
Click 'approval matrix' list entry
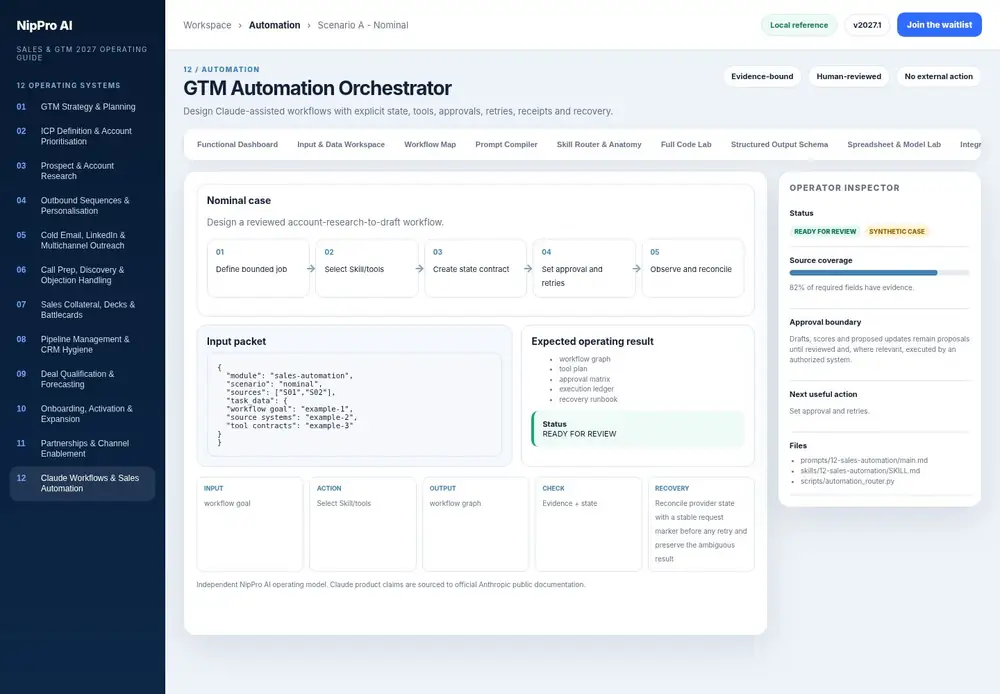click(x=585, y=379)
